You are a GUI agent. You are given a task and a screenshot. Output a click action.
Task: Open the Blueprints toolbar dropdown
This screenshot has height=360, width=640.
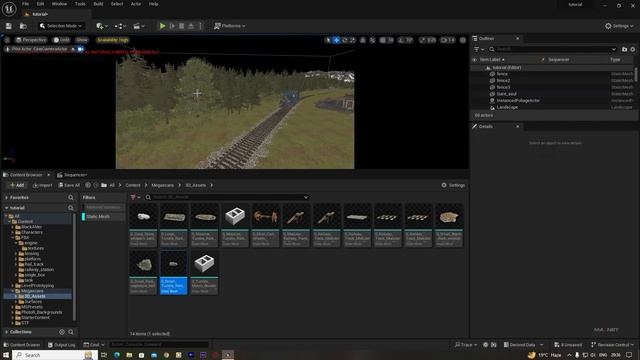pyautogui.click(x=120, y=26)
